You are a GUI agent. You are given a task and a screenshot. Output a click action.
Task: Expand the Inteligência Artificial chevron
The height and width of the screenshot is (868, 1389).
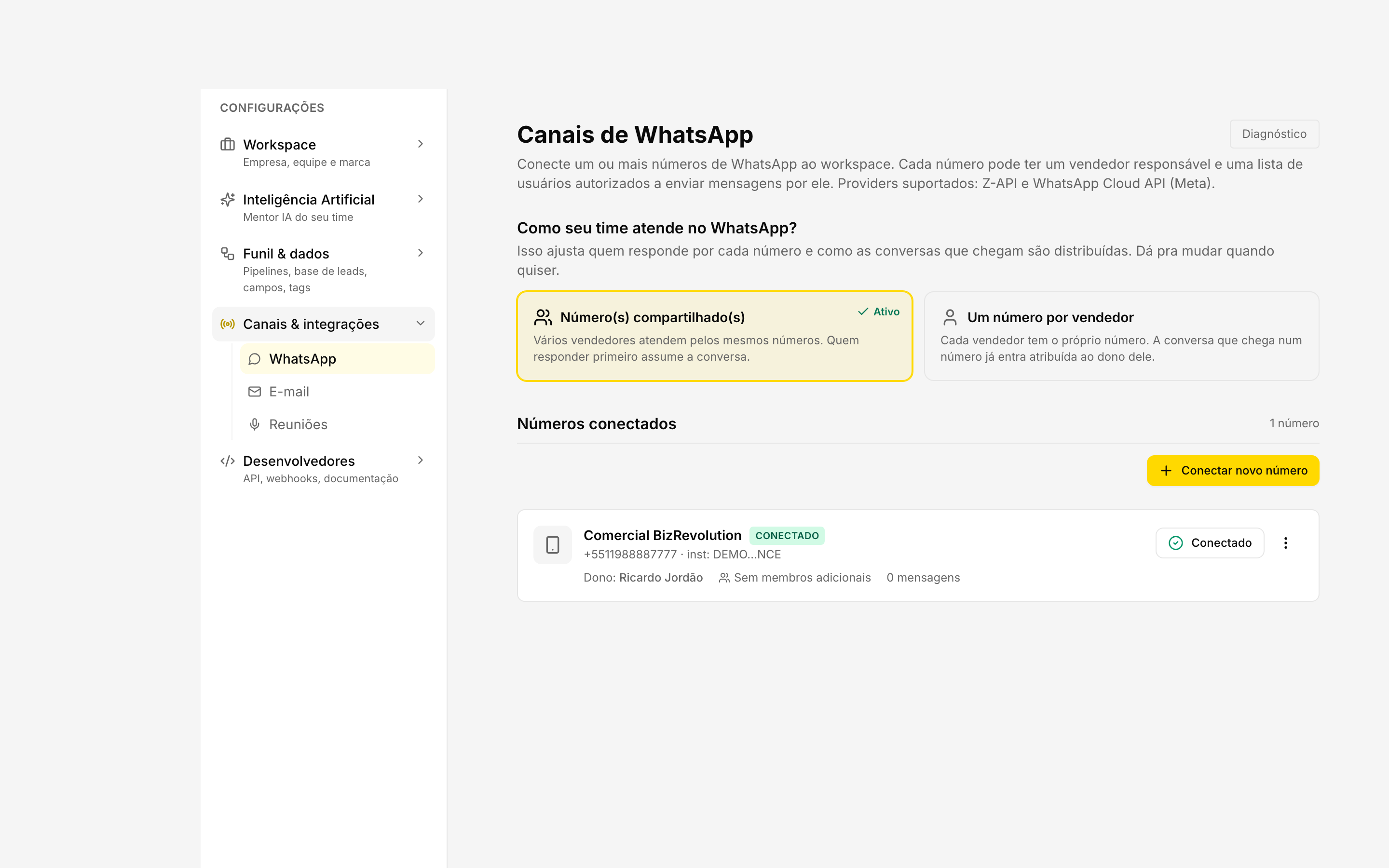pyautogui.click(x=420, y=199)
